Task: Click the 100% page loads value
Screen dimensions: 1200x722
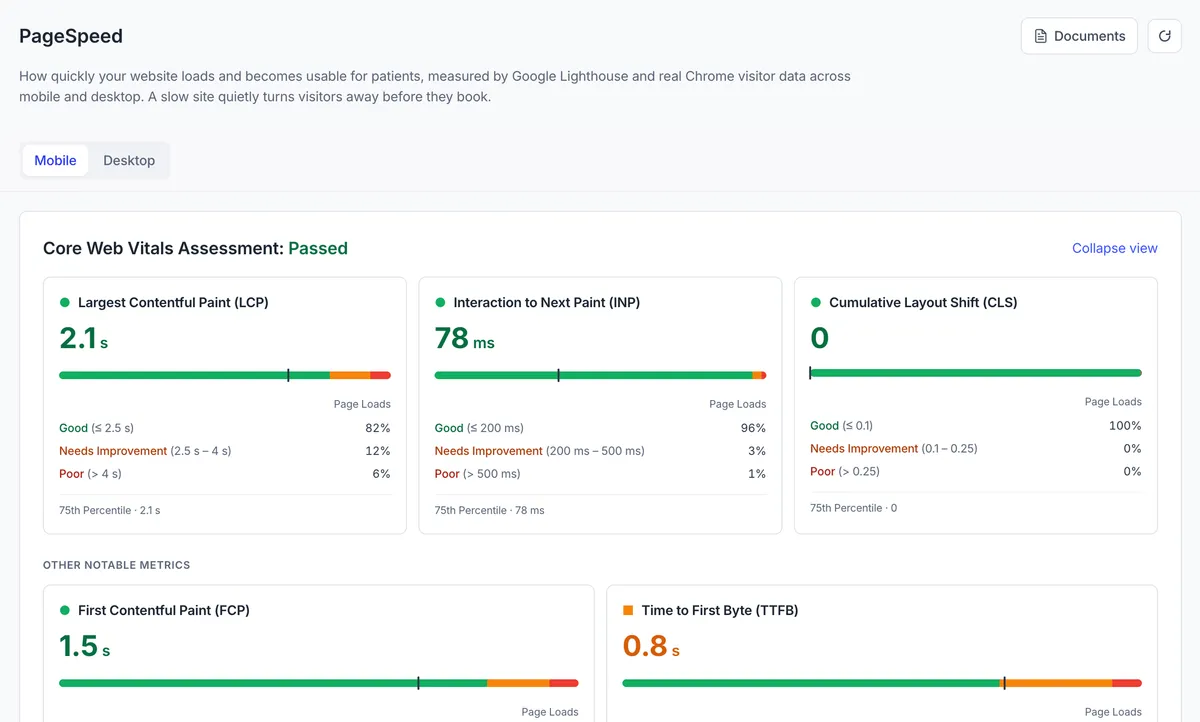Action: coord(1125,425)
